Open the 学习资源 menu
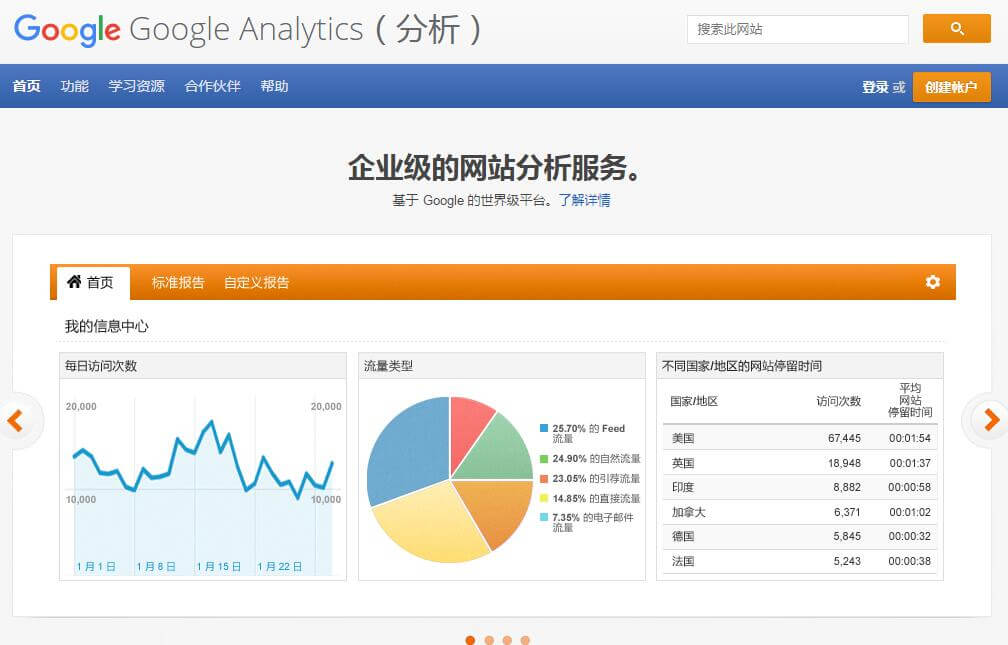Image resolution: width=1008 pixels, height=645 pixels. pyautogui.click(x=137, y=86)
